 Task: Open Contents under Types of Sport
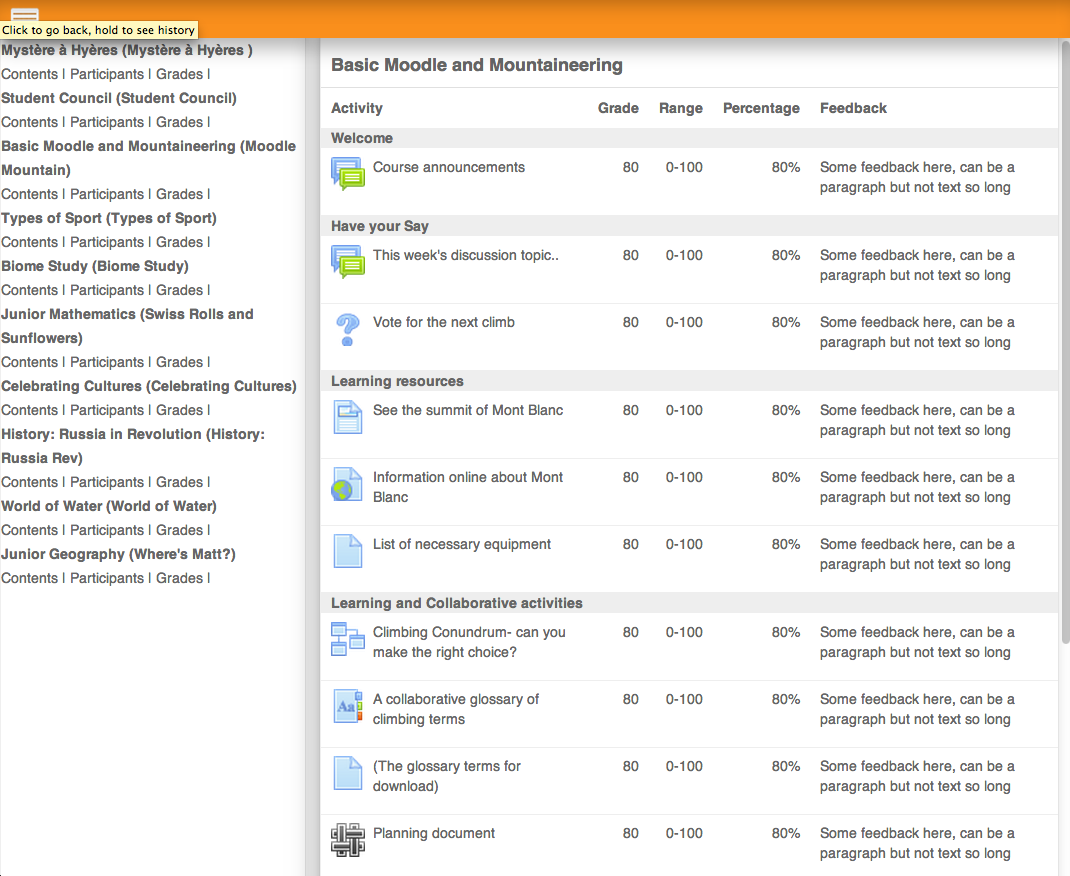point(29,242)
